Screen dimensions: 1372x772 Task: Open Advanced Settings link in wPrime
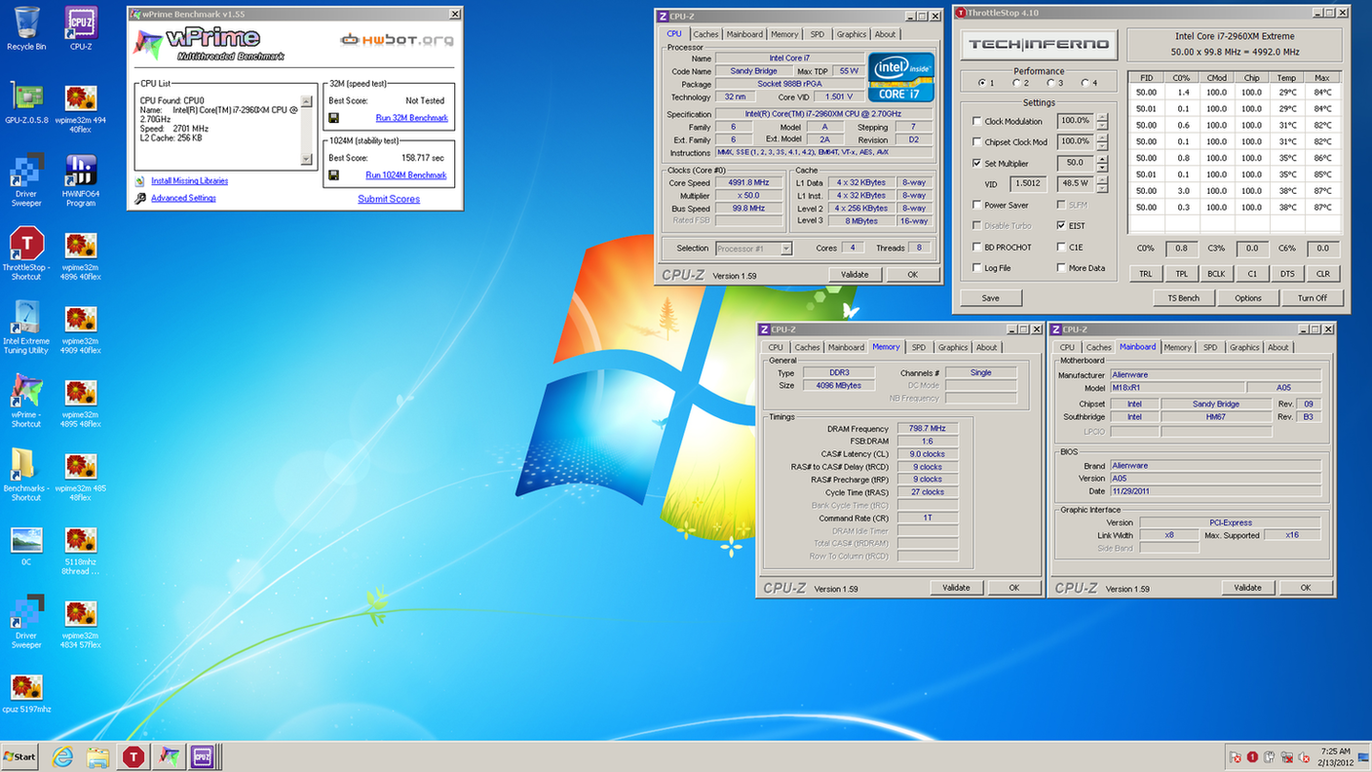[x=183, y=198]
